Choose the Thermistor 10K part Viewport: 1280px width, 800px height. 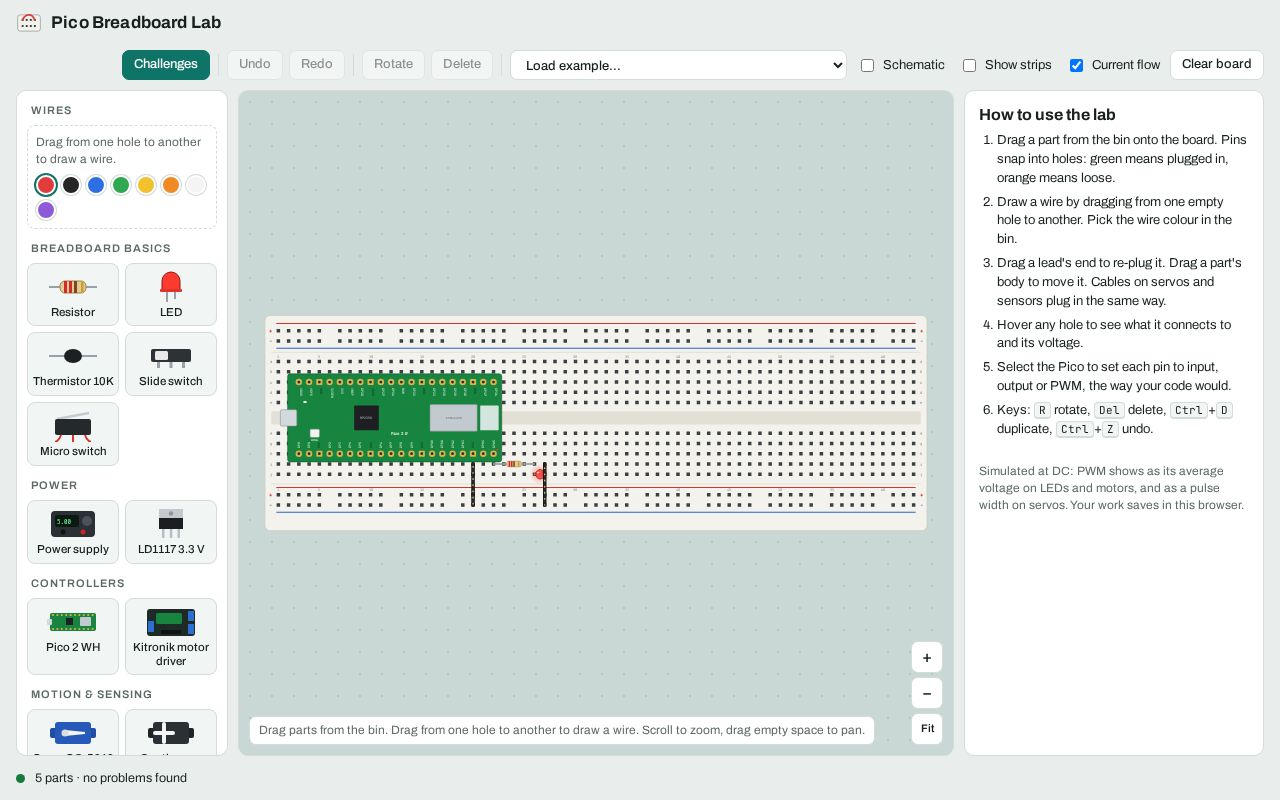73,364
